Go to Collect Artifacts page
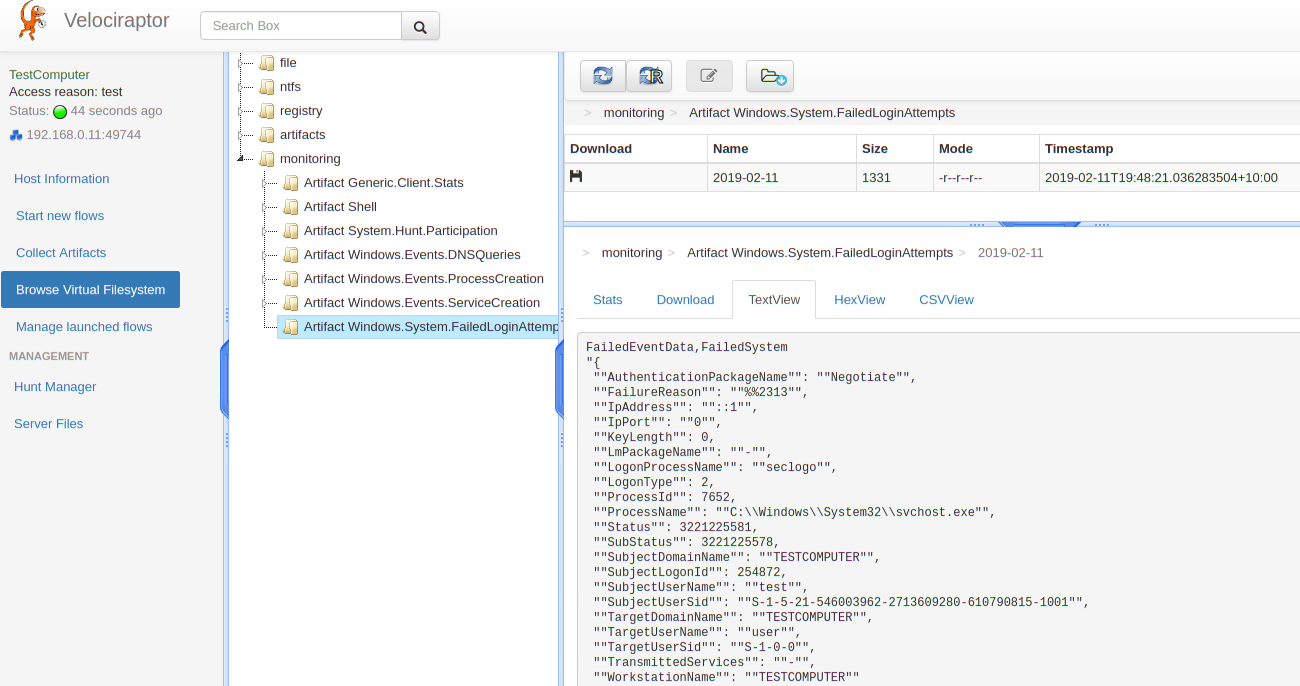Screen dimensions: 1300x686 (x=61, y=253)
